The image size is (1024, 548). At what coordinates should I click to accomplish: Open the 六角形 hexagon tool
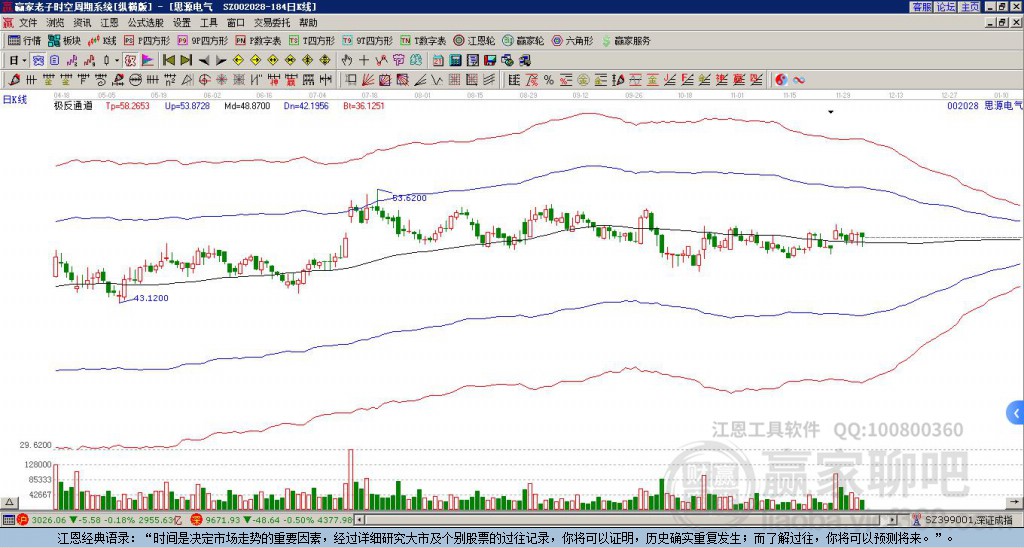573,40
